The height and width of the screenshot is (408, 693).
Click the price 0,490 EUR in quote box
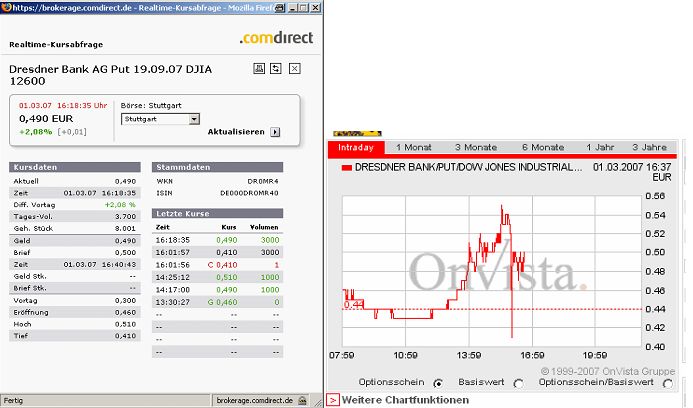46,118
